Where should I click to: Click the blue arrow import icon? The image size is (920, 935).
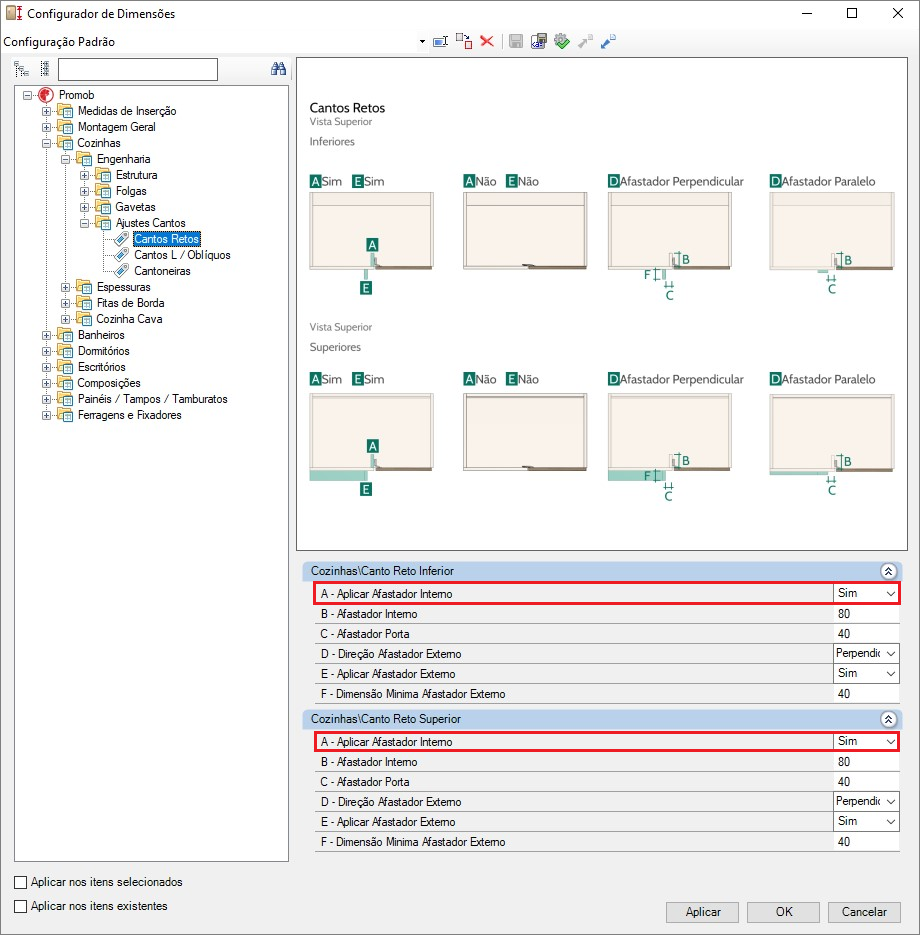(x=608, y=42)
